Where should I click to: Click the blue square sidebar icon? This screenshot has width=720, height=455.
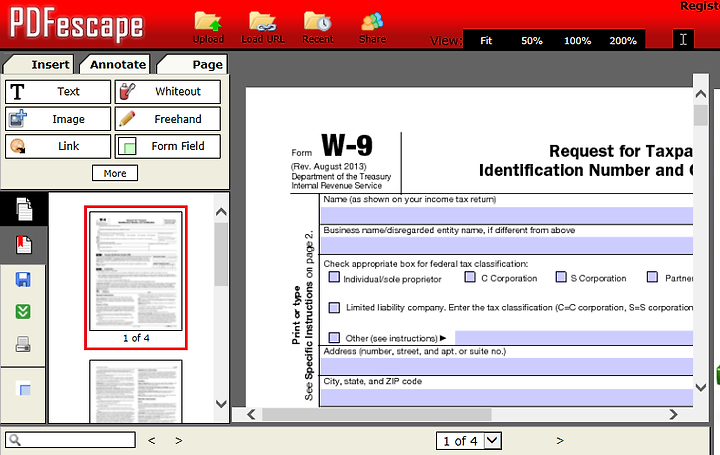(23, 389)
